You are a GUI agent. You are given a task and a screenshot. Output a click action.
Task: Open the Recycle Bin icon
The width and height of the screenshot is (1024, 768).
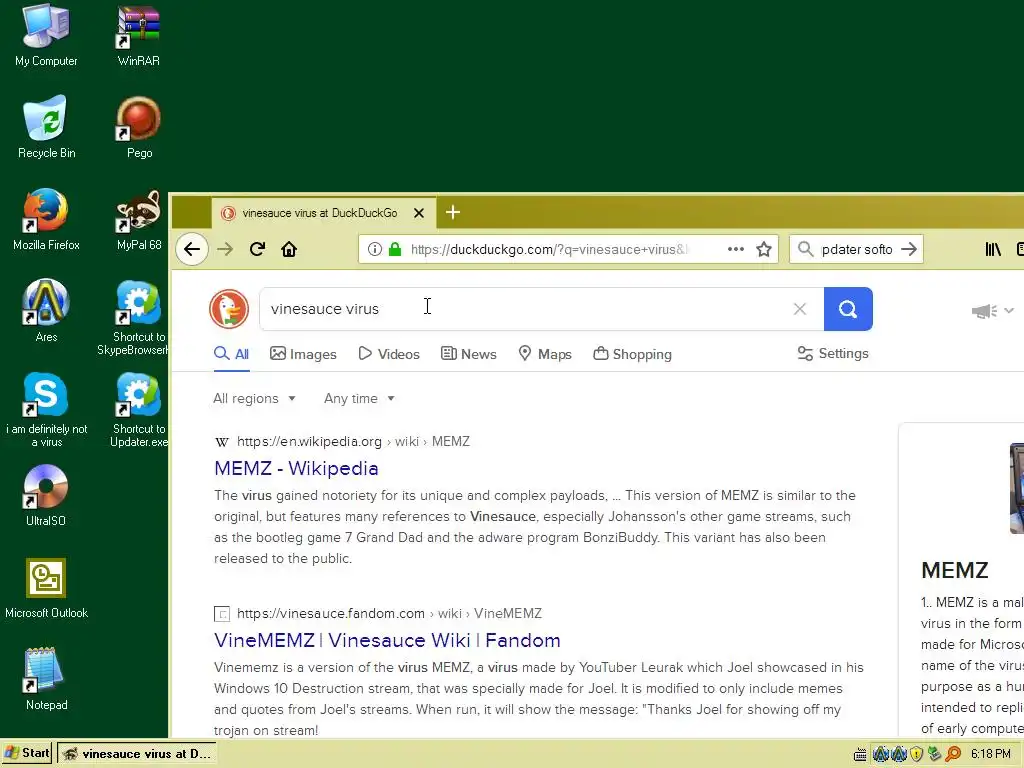[46, 127]
